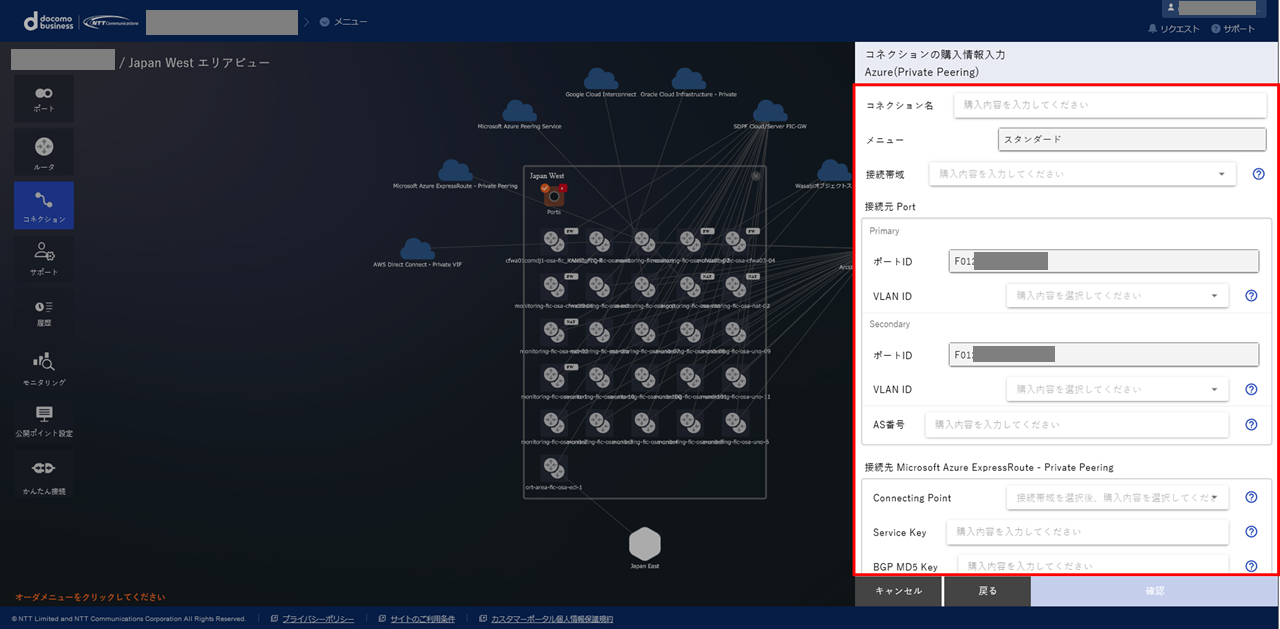
Task: Open the モニタリング sidebar icon
Action: coord(44,368)
